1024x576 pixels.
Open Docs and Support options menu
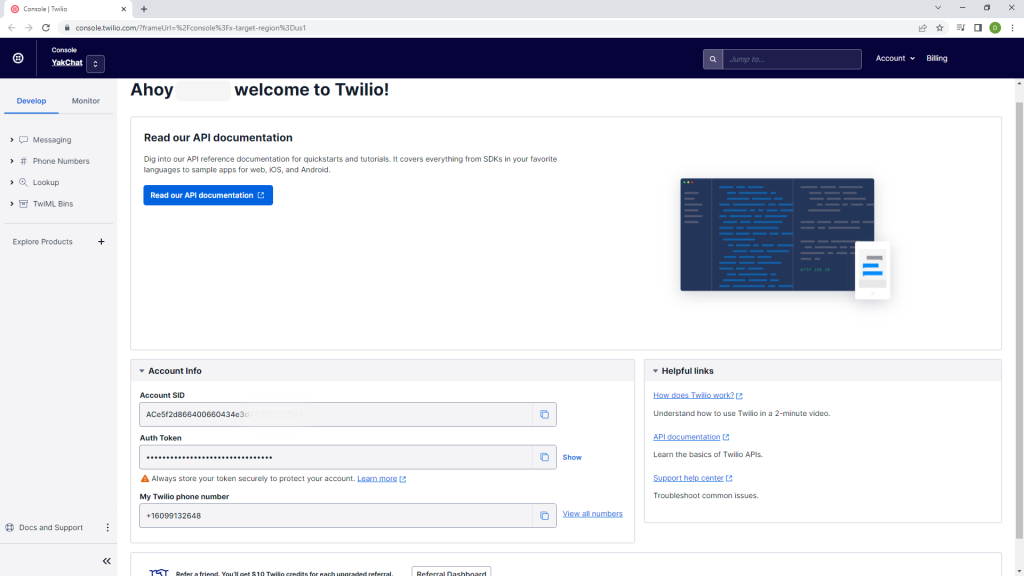pyautogui.click(x=108, y=528)
